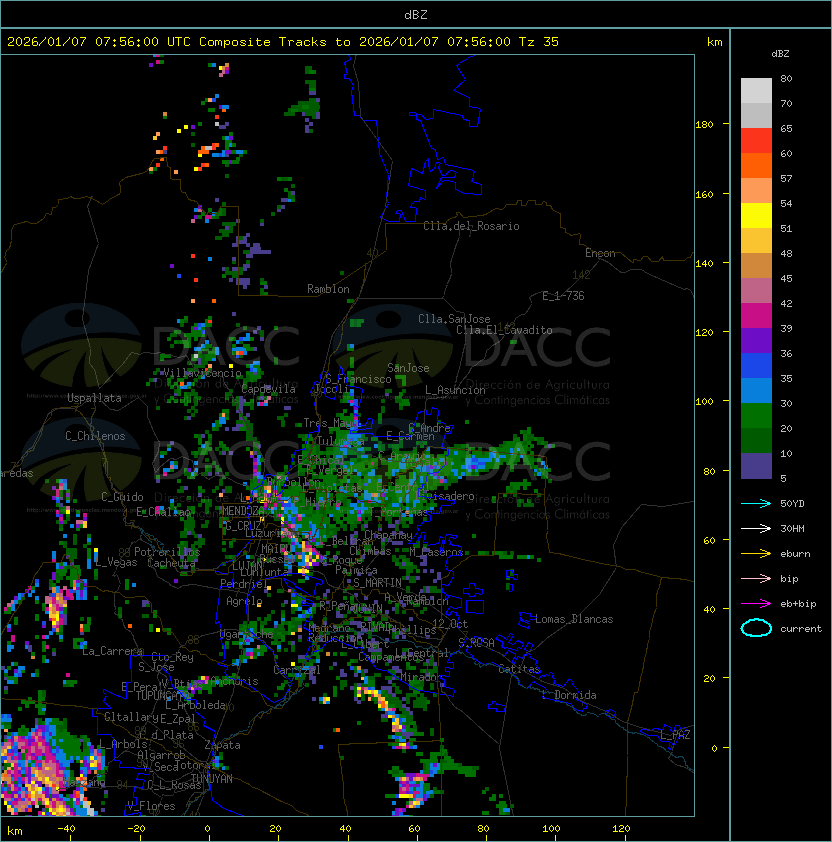The width and height of the screenshot is (832, 842).
Task: Click the L_Vegas label
Action: click(x=116, y=562)
